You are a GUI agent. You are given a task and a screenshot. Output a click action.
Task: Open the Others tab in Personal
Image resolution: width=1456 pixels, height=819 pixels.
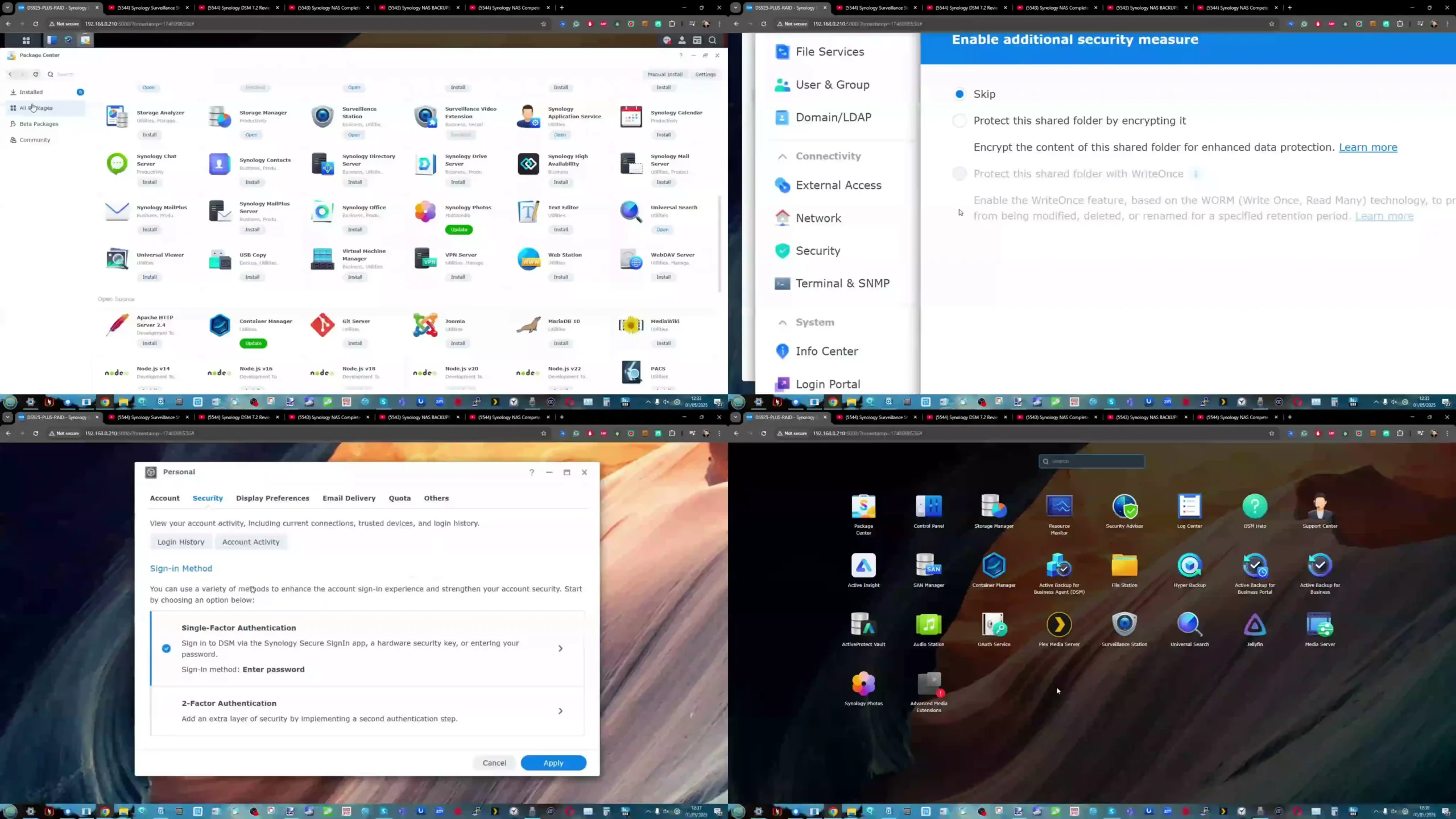(436, 498)
